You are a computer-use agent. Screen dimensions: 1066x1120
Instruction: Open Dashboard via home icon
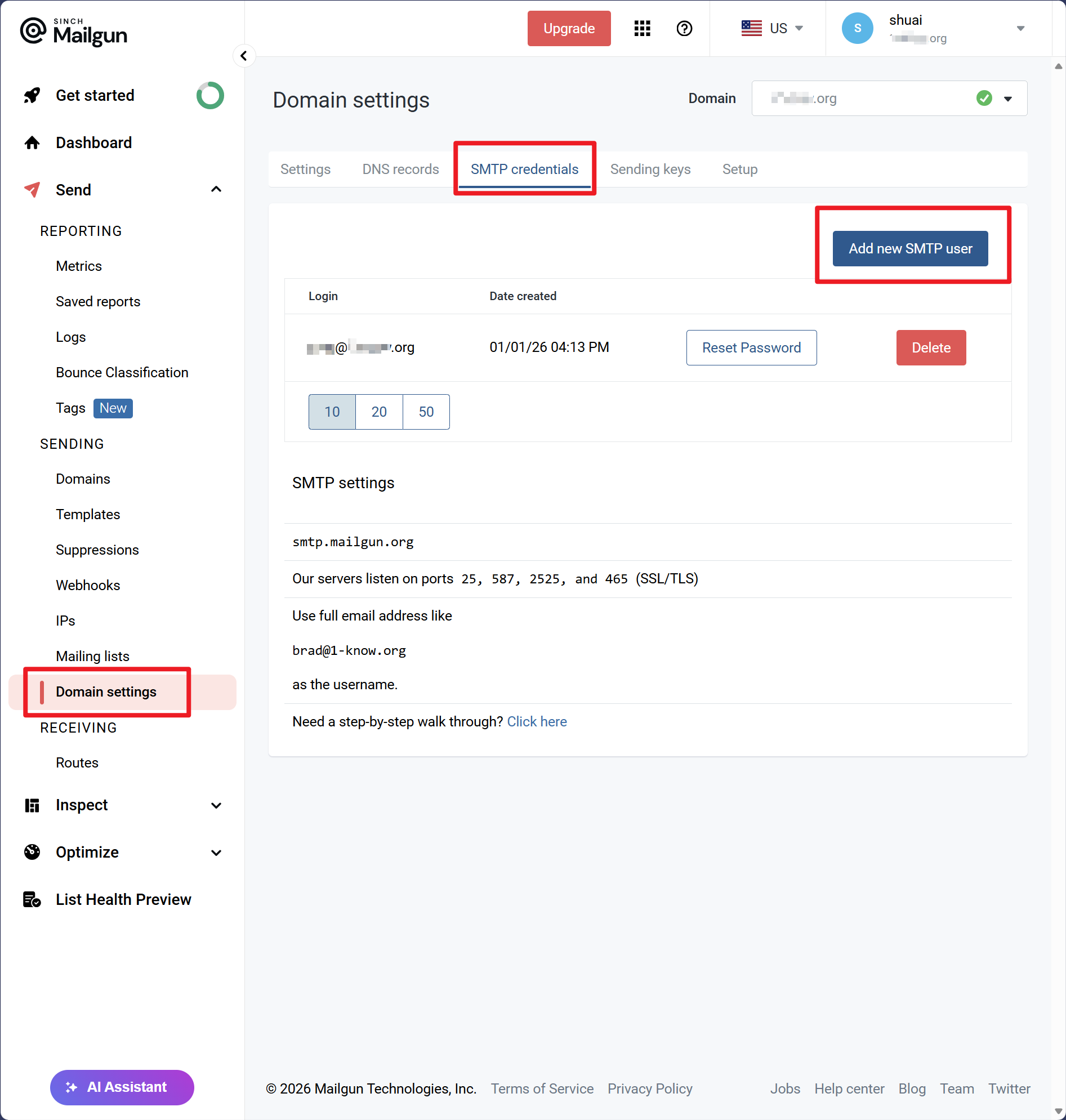(32, 142)
